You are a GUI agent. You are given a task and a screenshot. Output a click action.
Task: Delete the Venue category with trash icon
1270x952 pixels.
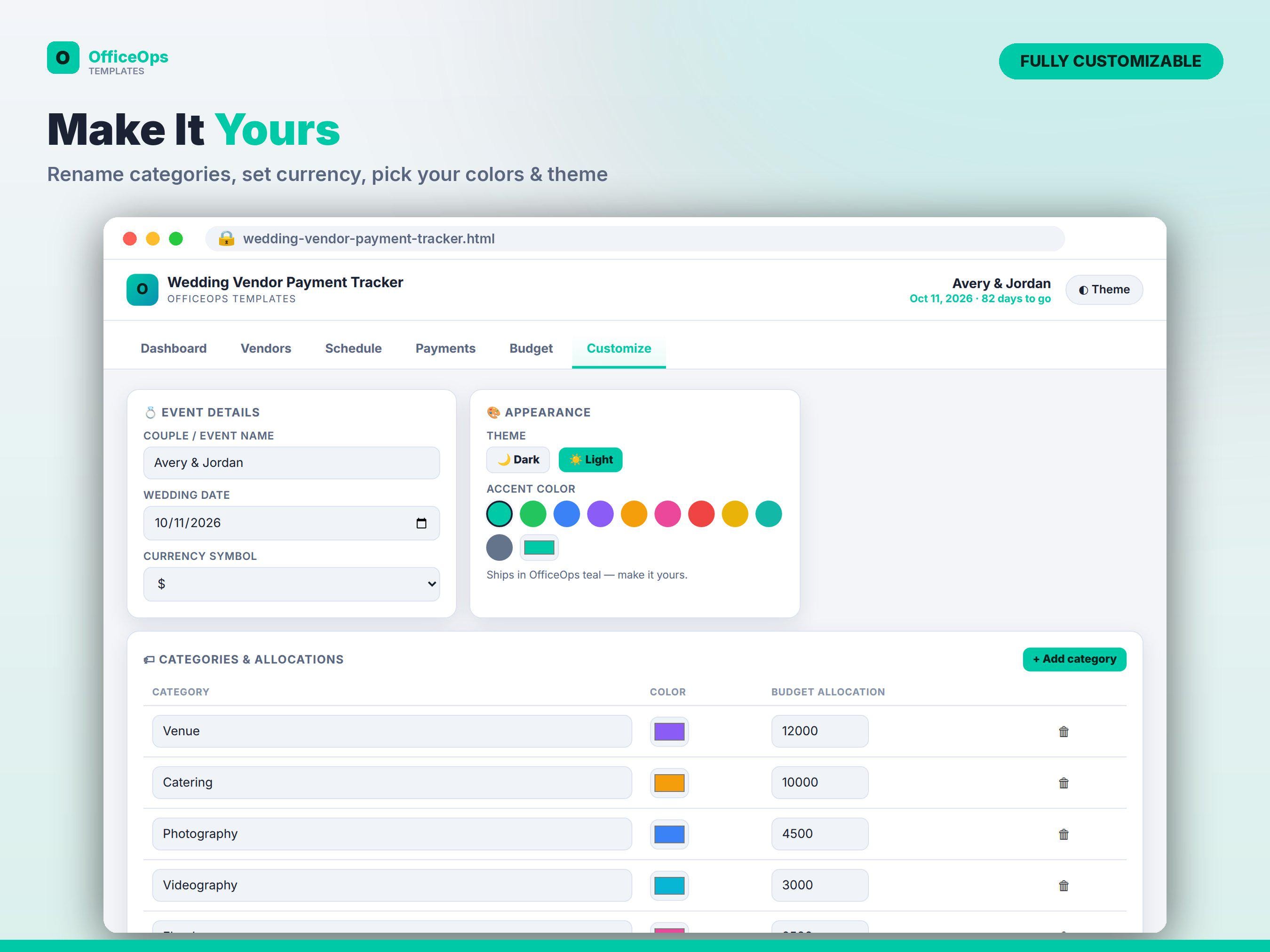[x=1064, y=731]
